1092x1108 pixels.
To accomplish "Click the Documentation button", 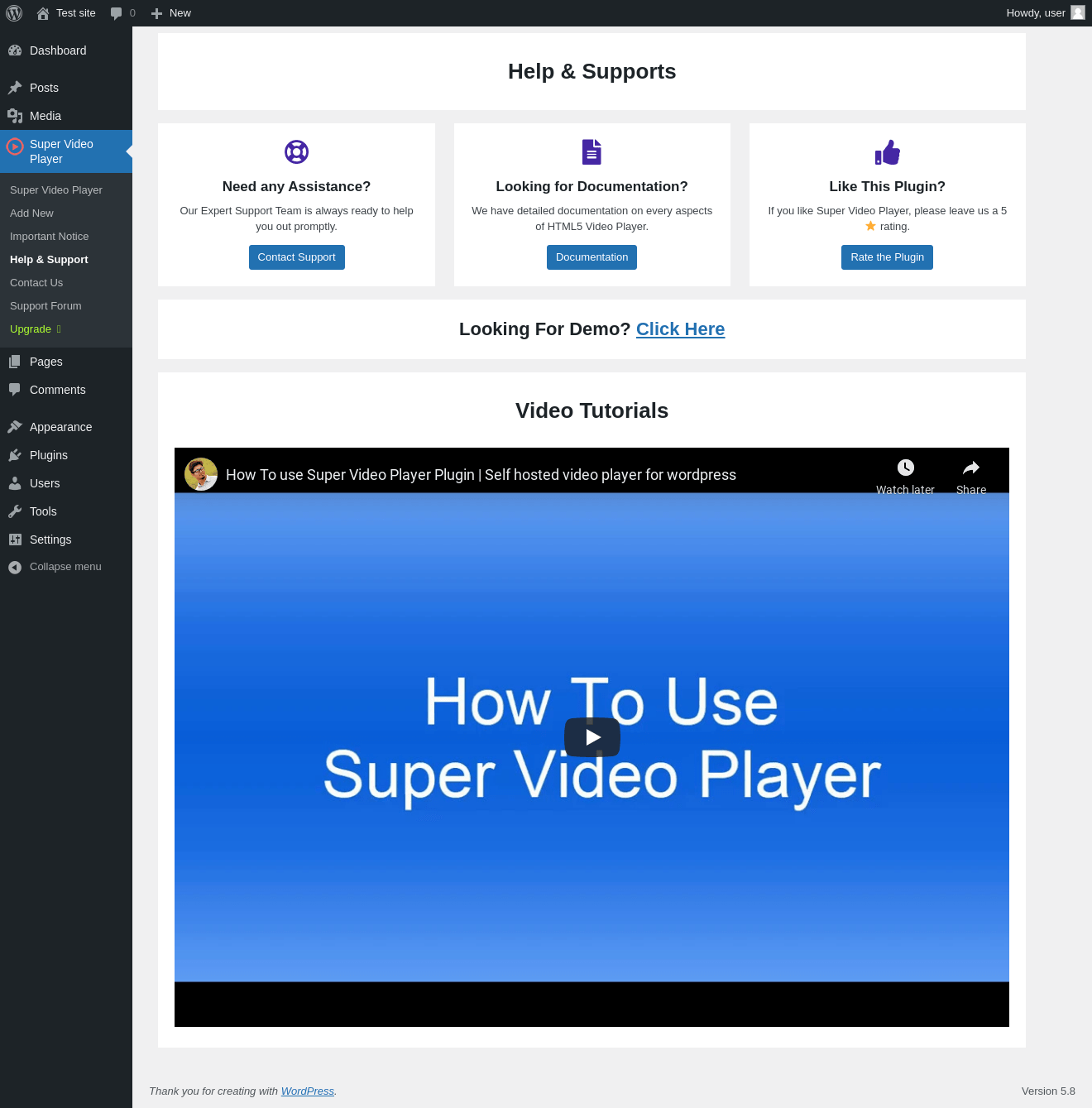I will point(592,257).
